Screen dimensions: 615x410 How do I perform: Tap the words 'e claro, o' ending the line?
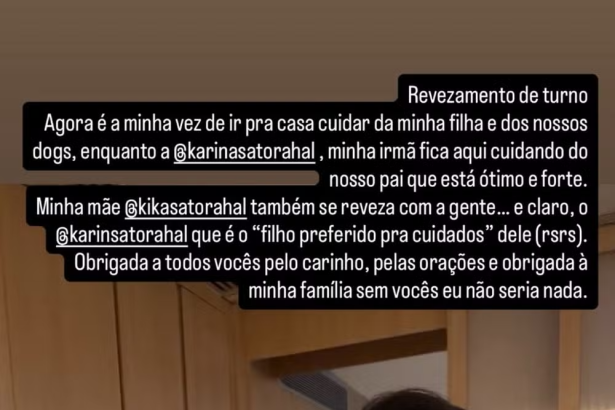click(x=551, y=208)
